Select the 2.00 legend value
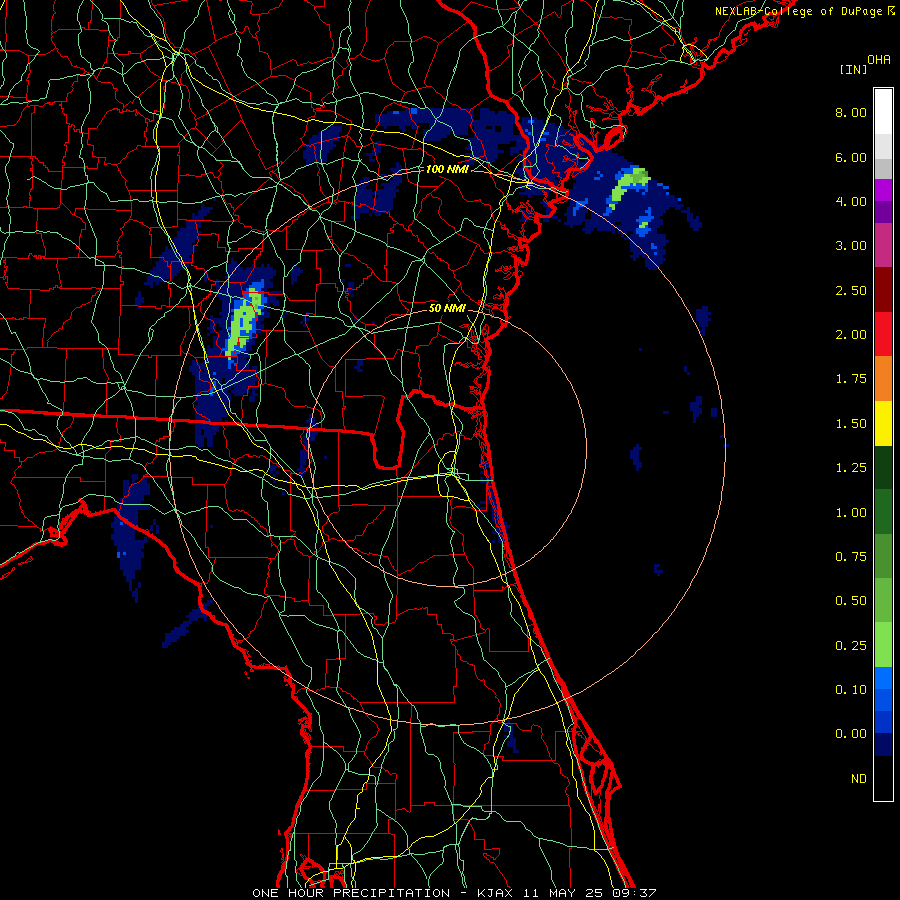This screenshot has width=900, height=900. click(x=851, y=335)
